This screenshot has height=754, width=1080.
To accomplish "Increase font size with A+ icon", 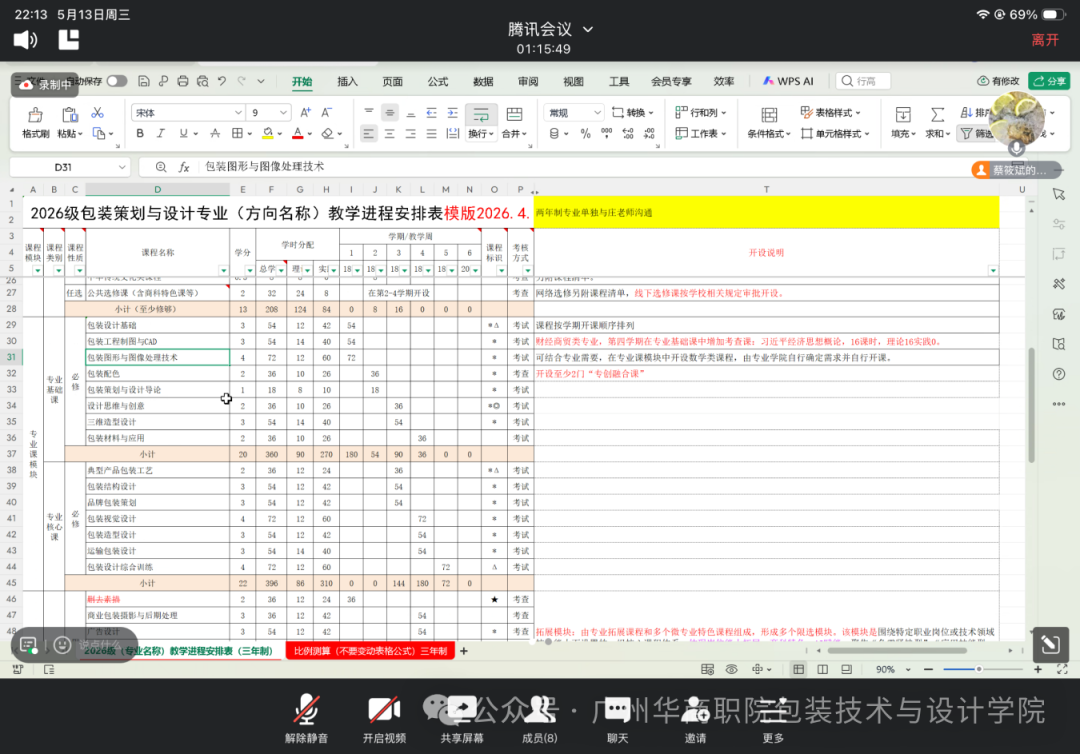I will click(305, 112).
